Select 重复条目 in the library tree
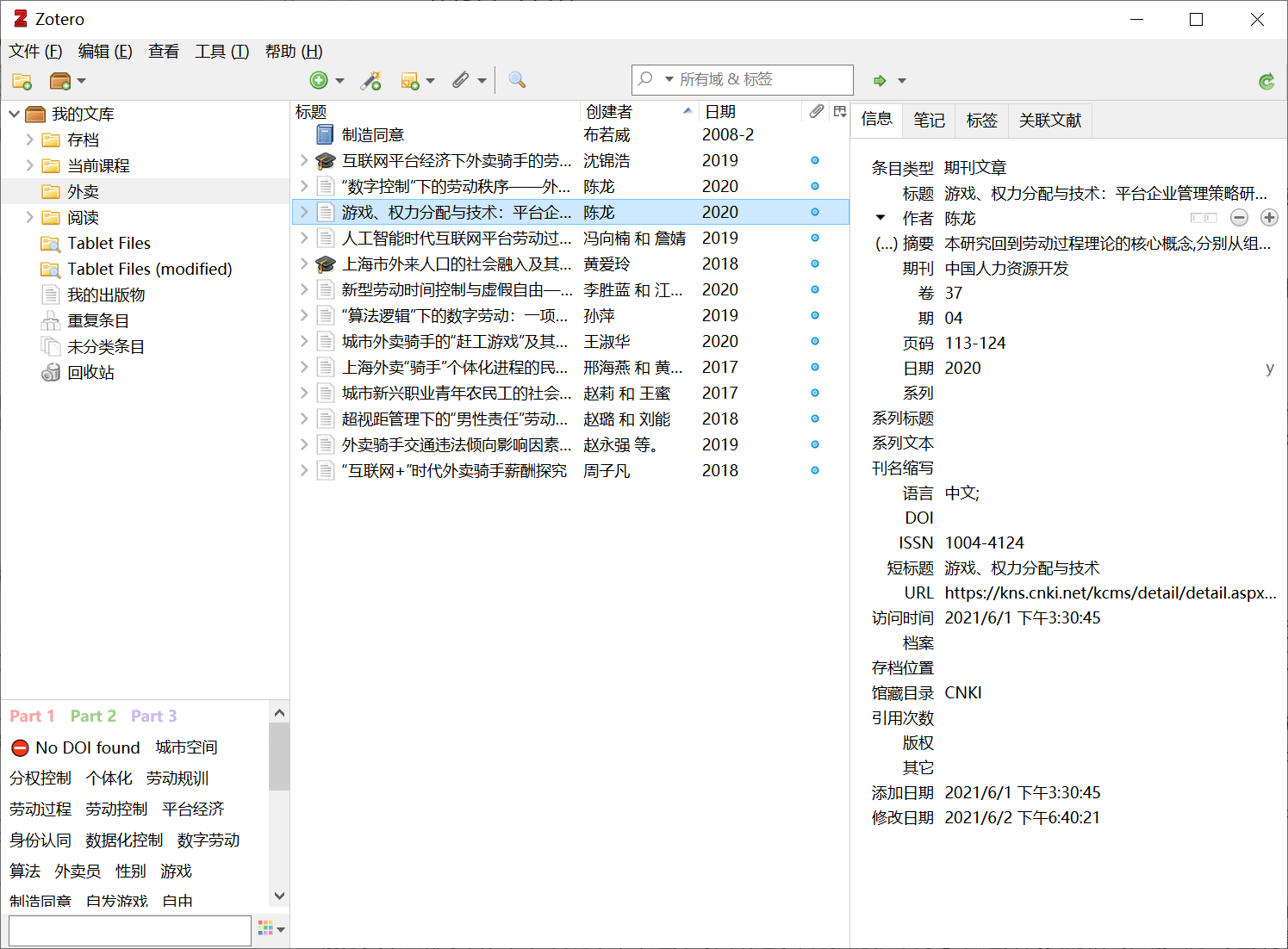The image size is (1288, 949). (x=98, y=320)
